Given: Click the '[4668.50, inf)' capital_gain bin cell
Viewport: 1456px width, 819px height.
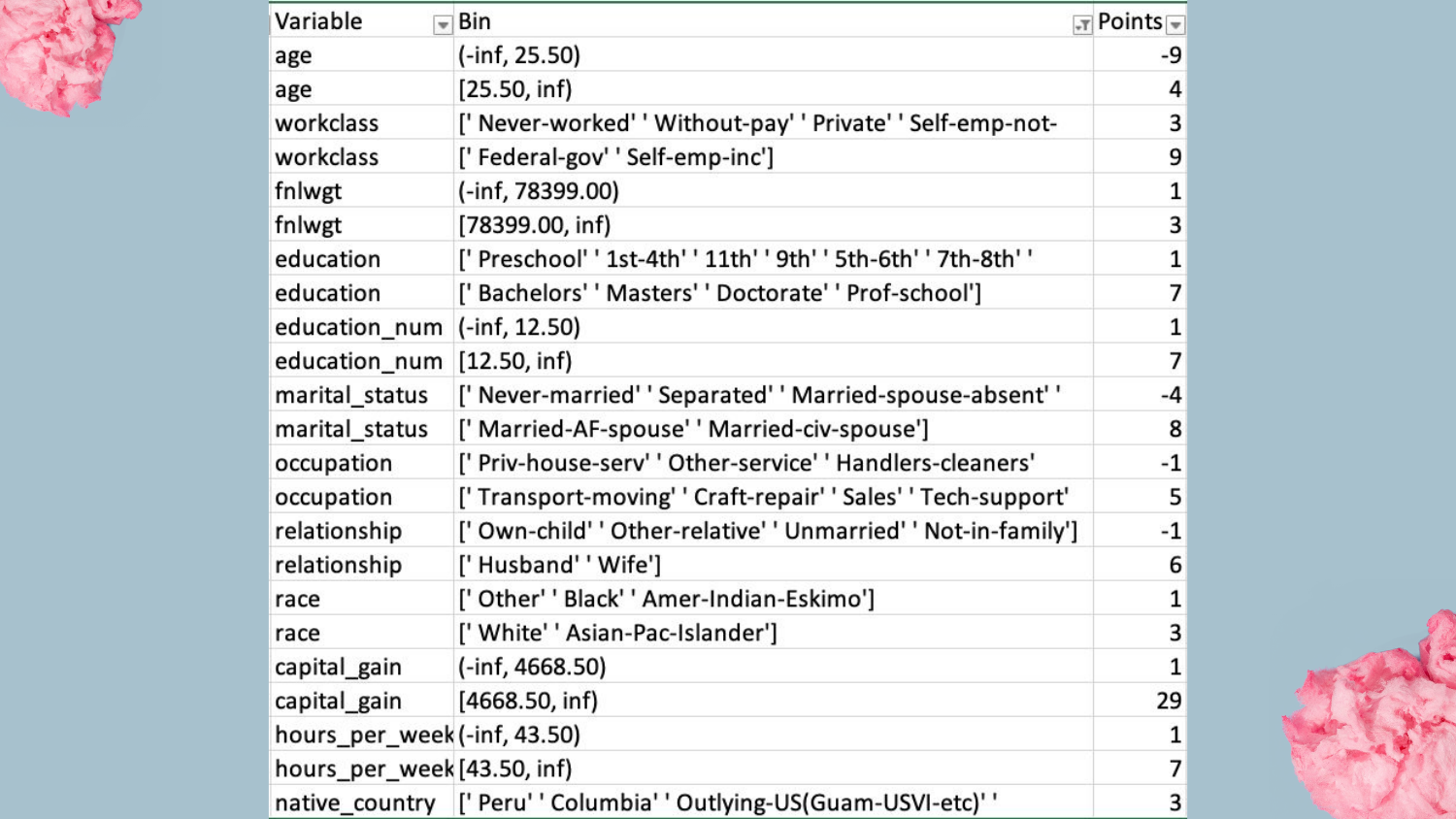Looking at the screenshot, I should point(529,701).
